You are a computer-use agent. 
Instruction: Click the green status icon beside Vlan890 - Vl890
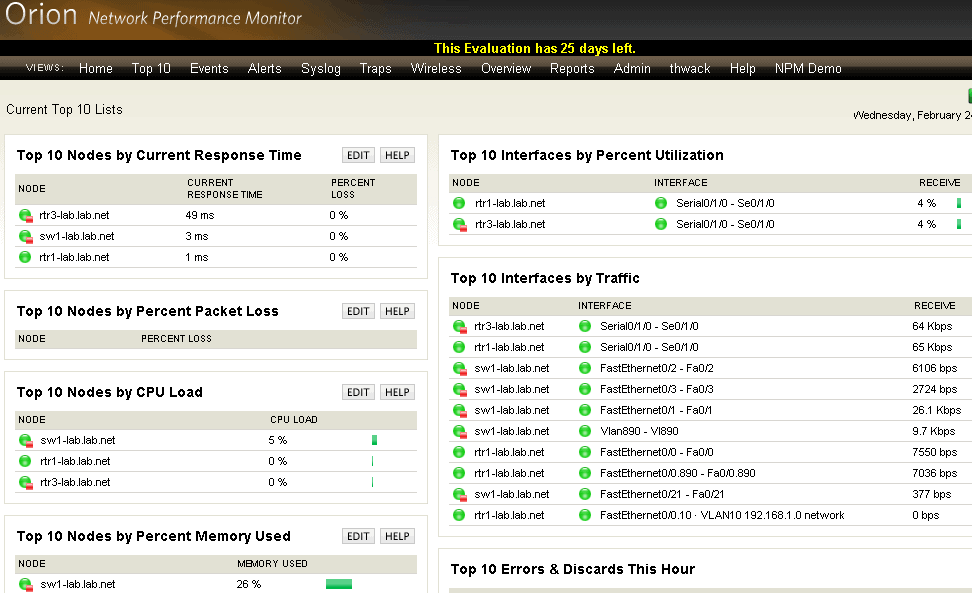(585, 430)
